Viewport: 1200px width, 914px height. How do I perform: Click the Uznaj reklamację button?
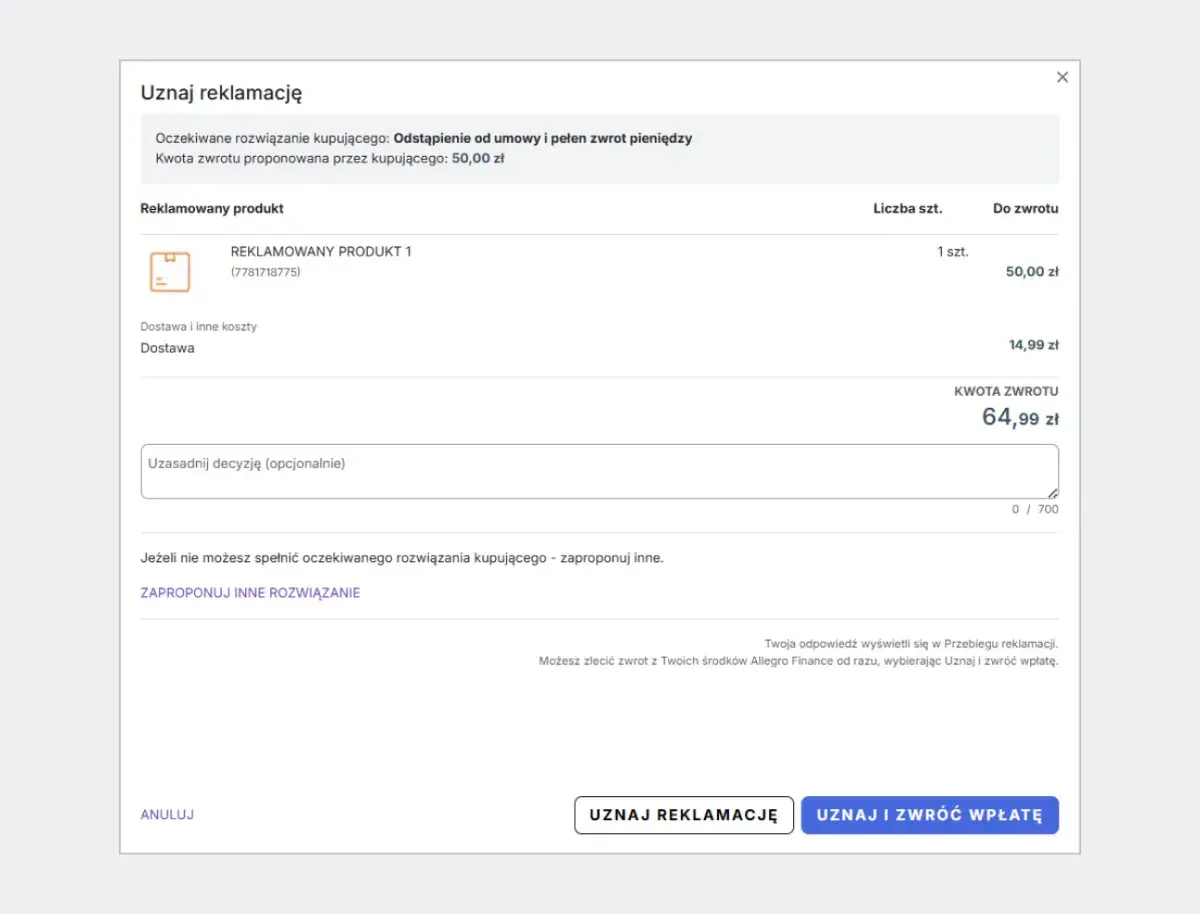684,815
